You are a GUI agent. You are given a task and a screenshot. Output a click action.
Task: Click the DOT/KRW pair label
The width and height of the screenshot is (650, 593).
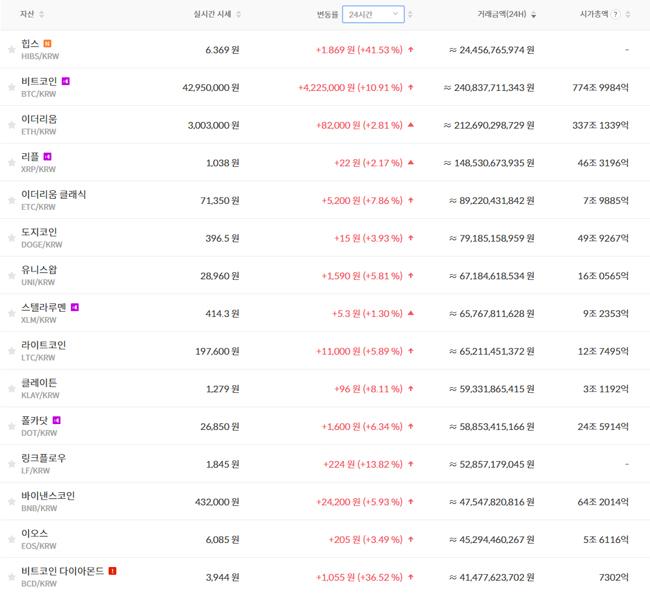click(39, 433)
